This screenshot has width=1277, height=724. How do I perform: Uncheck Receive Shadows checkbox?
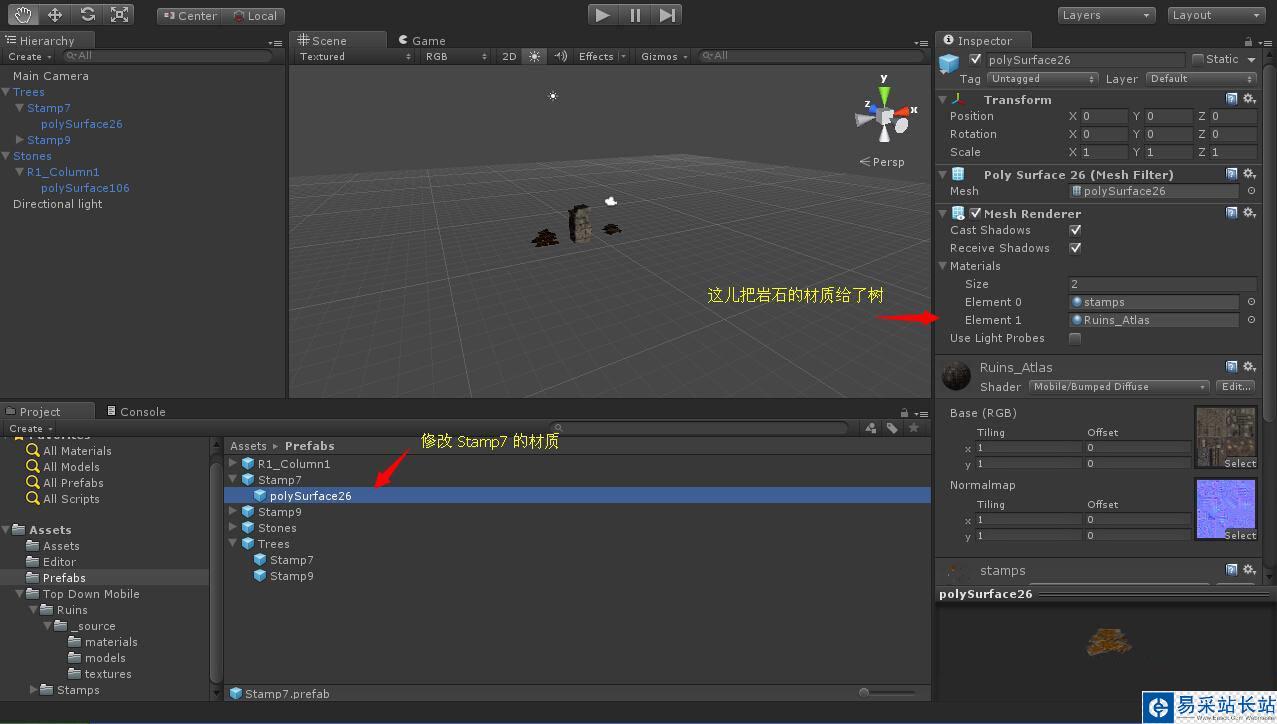(1075, 248)
